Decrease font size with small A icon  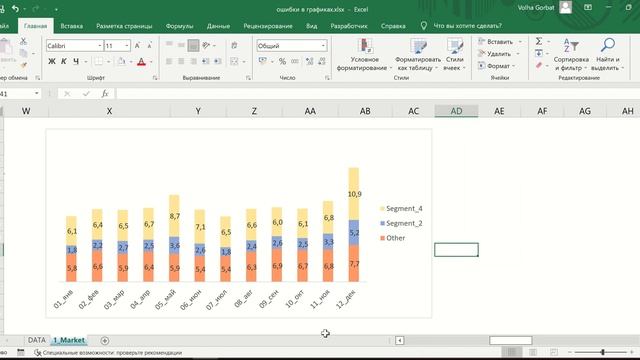(149, 46)
